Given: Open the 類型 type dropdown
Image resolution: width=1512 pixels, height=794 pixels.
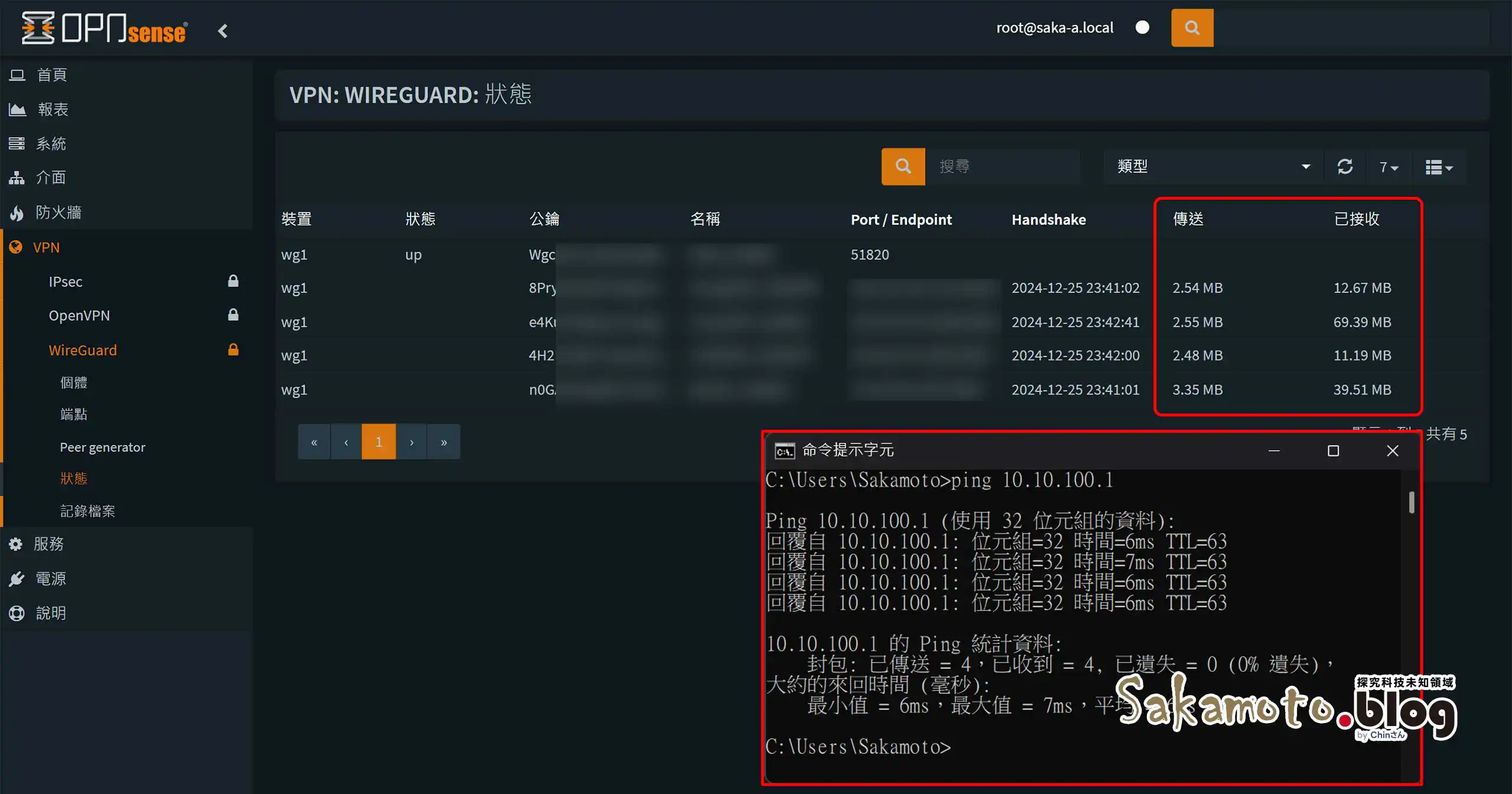Looking at the screenshot, I should [x=1211, y=167].
